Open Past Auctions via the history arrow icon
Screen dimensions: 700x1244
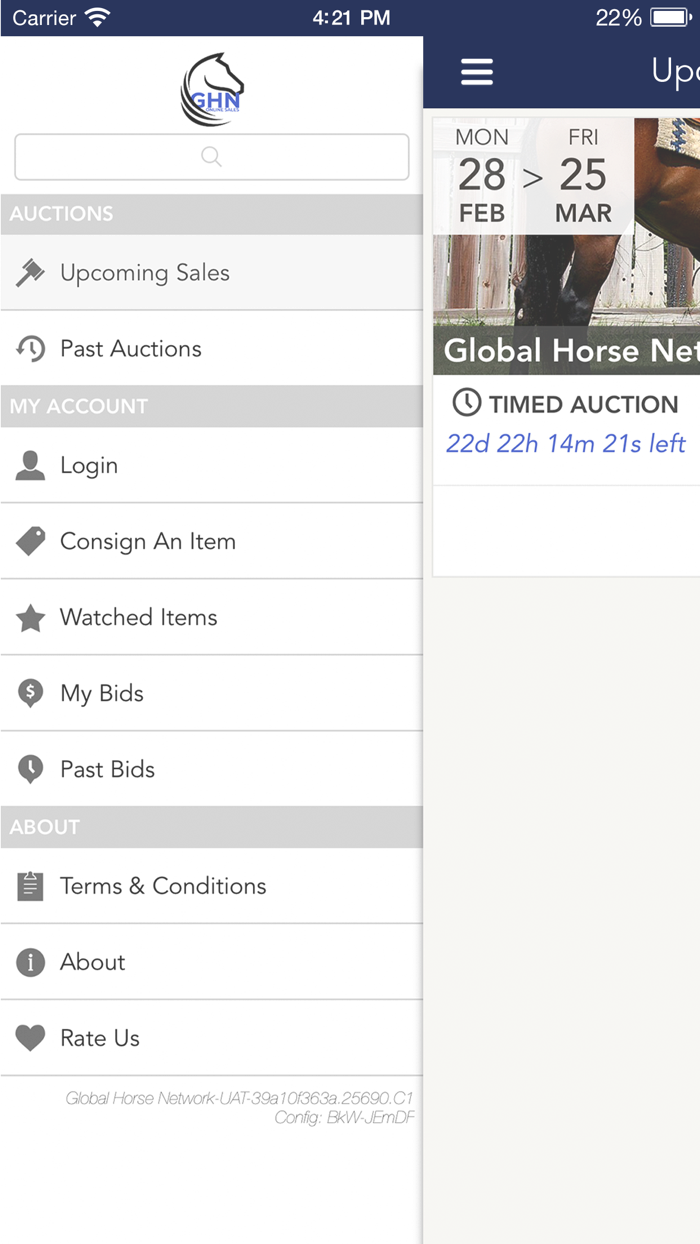click(30, 348)
